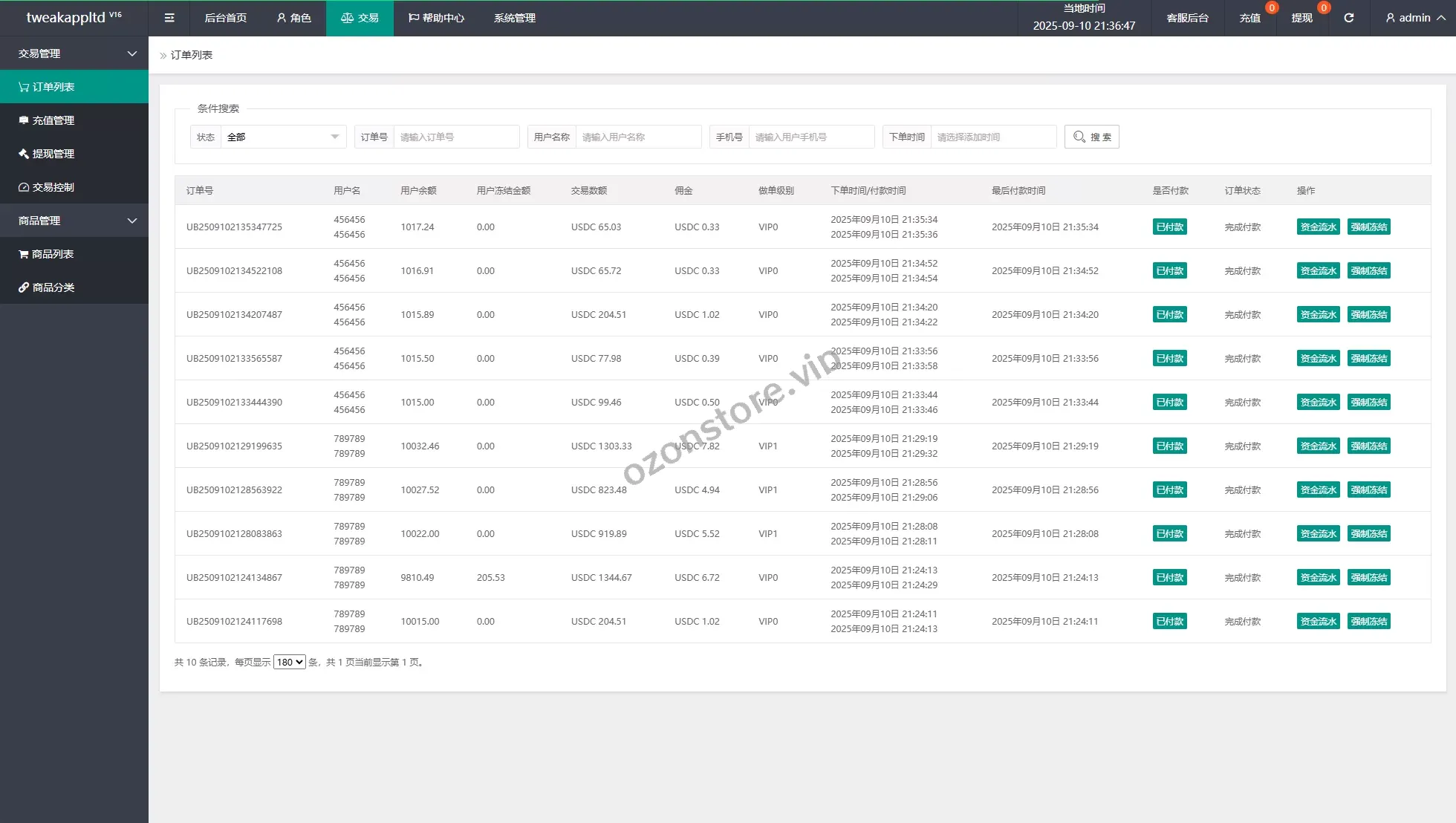Open 交易控制 gauge icon item

pyautogui.click(x=47, y=187)
